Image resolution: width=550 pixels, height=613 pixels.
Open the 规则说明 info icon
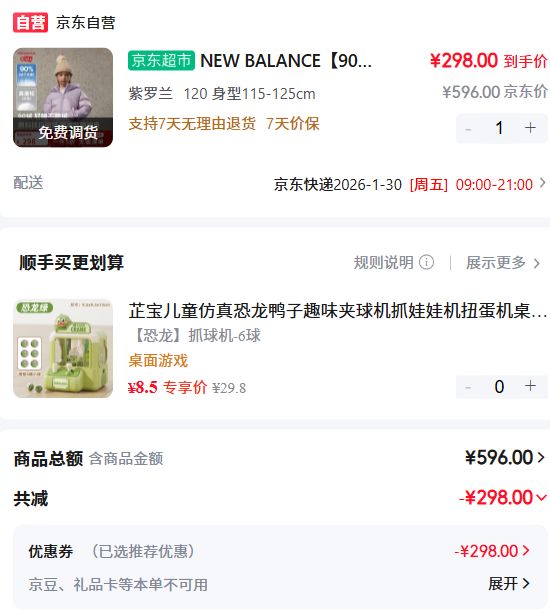click(x=426, y=262)
